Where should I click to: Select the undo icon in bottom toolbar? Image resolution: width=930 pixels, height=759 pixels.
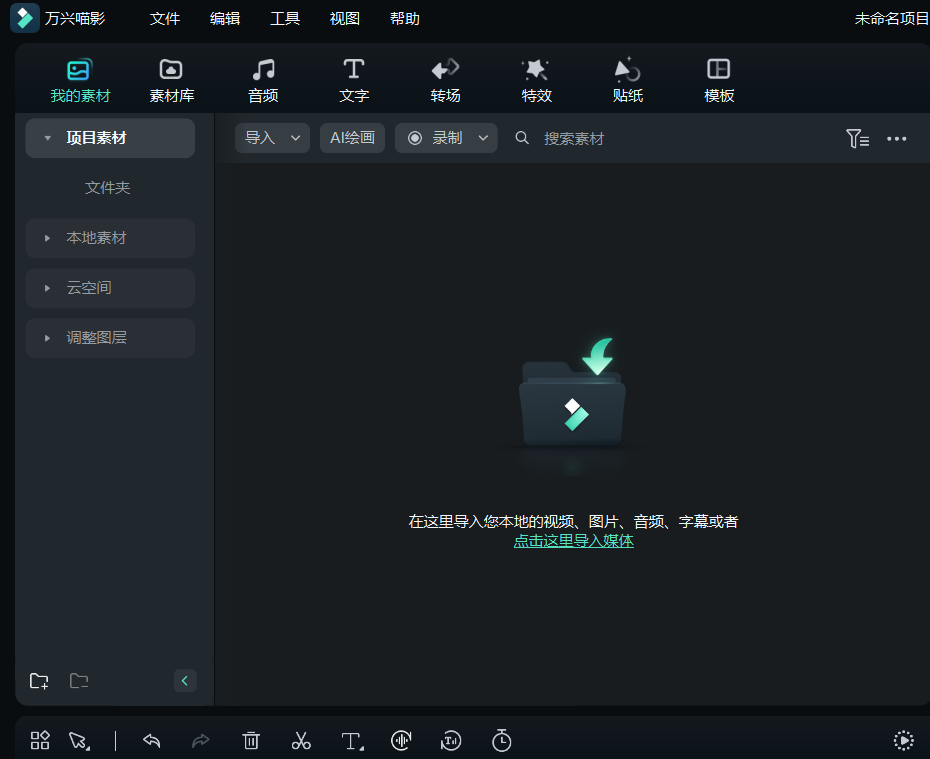(151, 740)
